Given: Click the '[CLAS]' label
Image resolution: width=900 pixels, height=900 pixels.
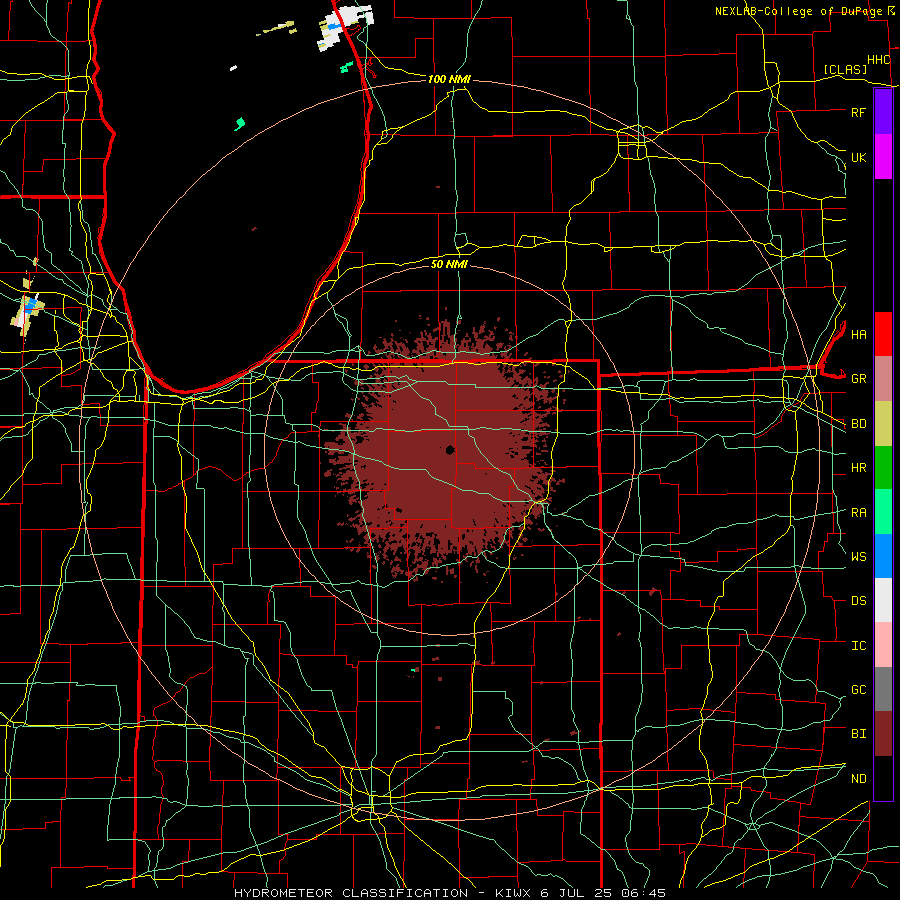Looking at the screenshot, I should pos(845,69).
